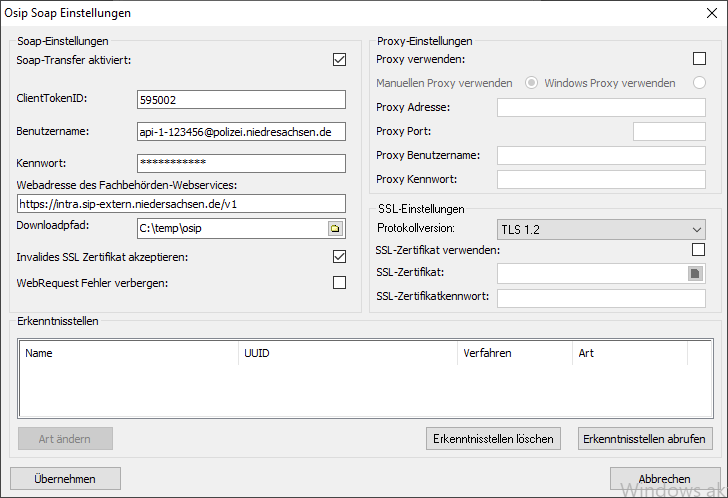The width and height of the screenshot is (728, 498).
Task: Click into the ClientTokenID field
Action: (x=240, y=99)
